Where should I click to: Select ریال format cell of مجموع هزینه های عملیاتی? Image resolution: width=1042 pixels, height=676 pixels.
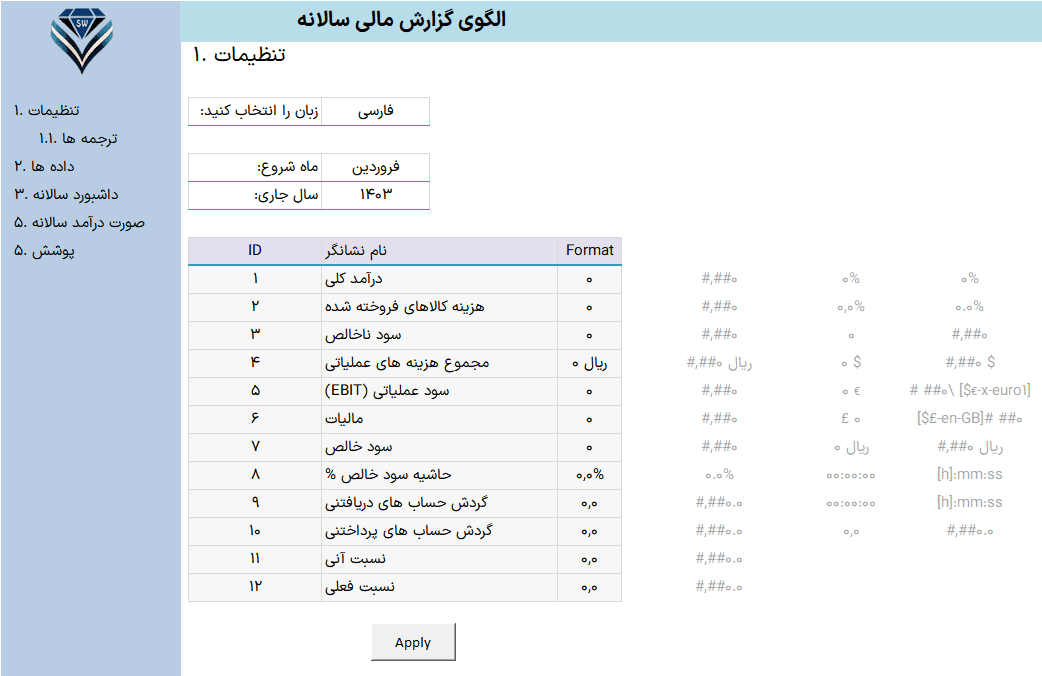tap(589, 363)
